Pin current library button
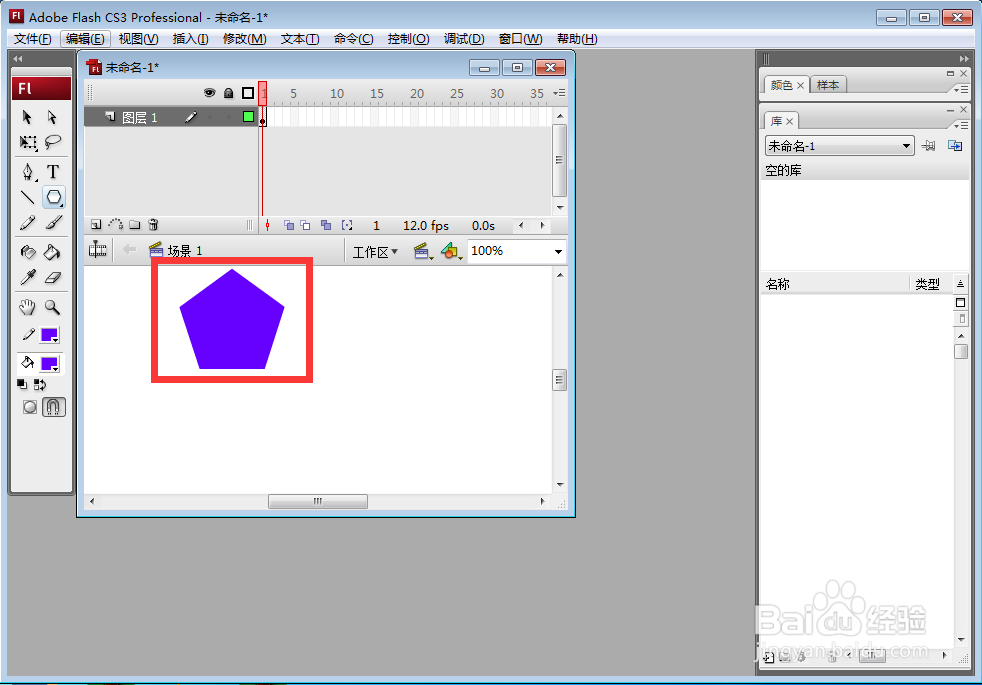This screenshot has height=685, width=982. click(928, 146)
